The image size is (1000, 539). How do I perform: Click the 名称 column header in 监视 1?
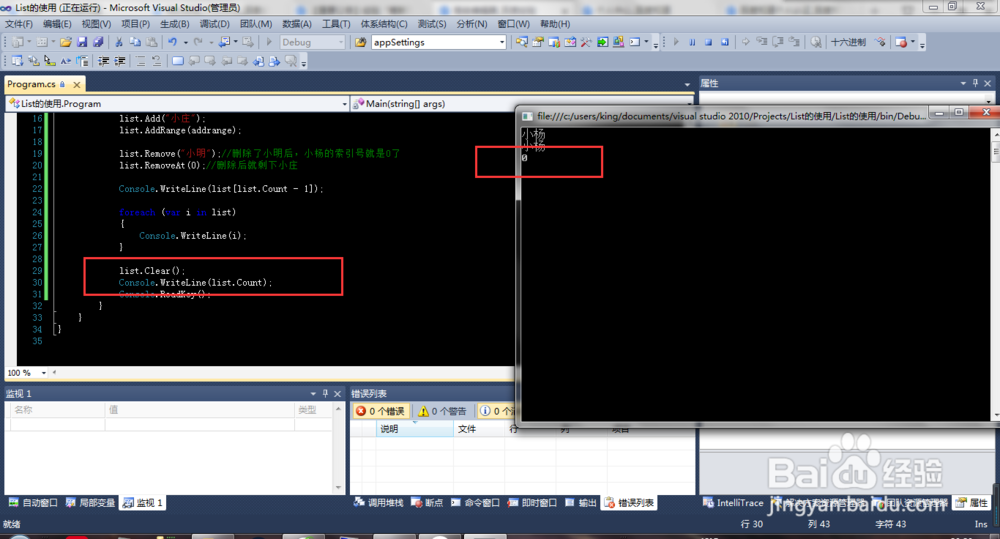click(x=57, y=410)
